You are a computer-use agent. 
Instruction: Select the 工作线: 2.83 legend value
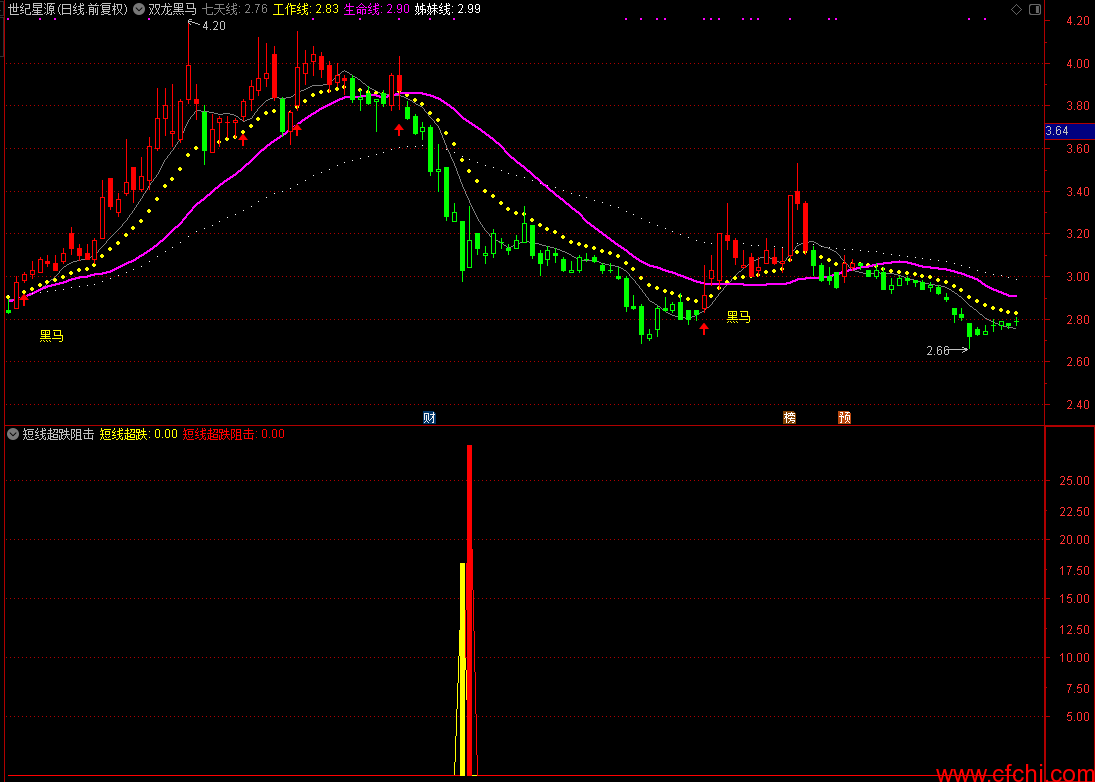tap(306, 10)
